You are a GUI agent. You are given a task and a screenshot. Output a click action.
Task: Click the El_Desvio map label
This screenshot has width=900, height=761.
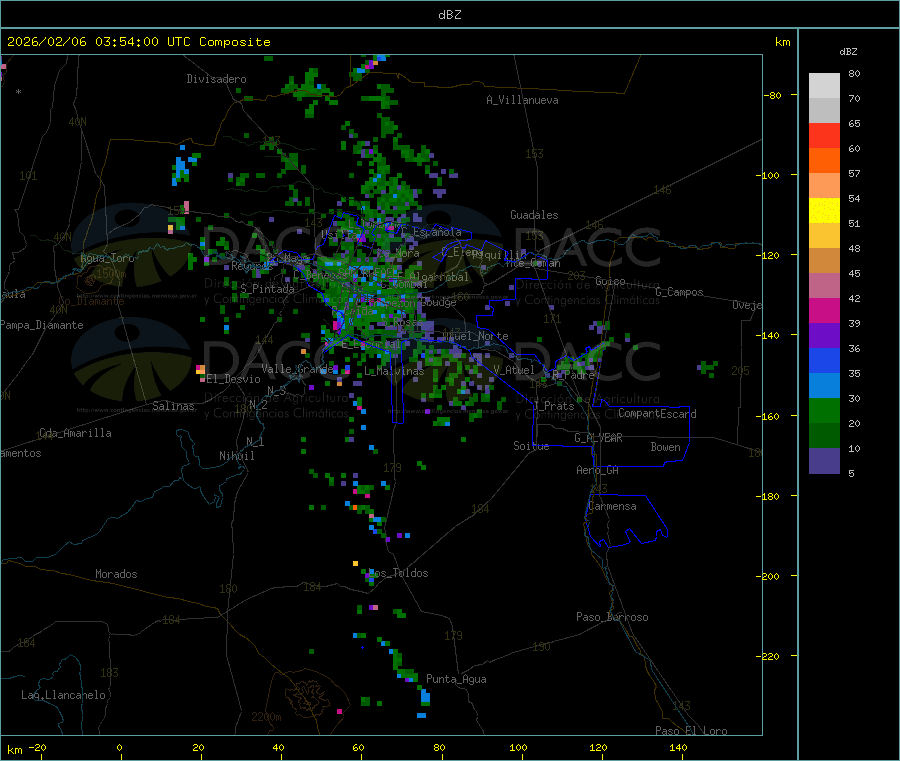[x=233, y=379]
